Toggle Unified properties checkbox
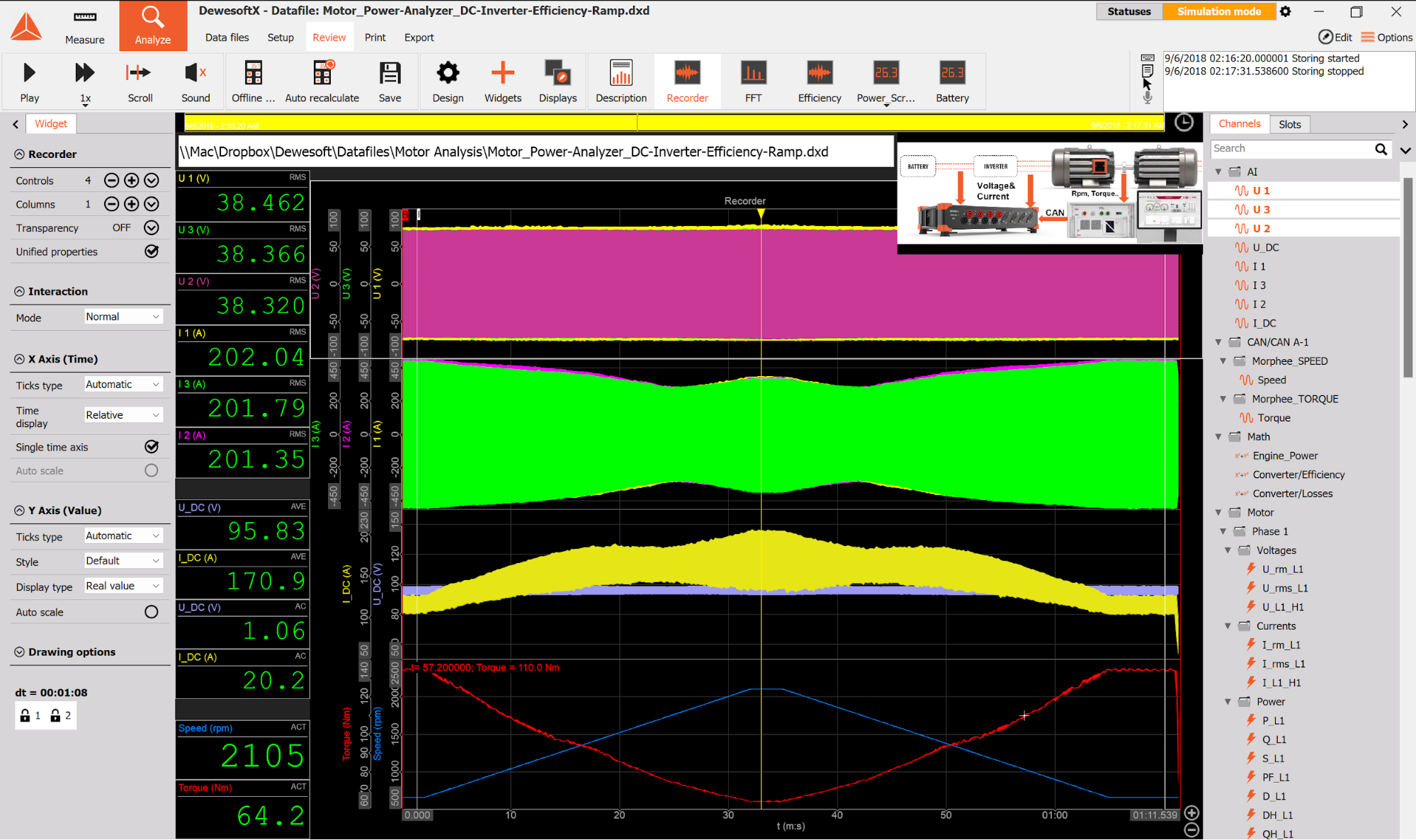Image resolution: width=1416 pixels, height=840 pixels. [x=152, y=251]
